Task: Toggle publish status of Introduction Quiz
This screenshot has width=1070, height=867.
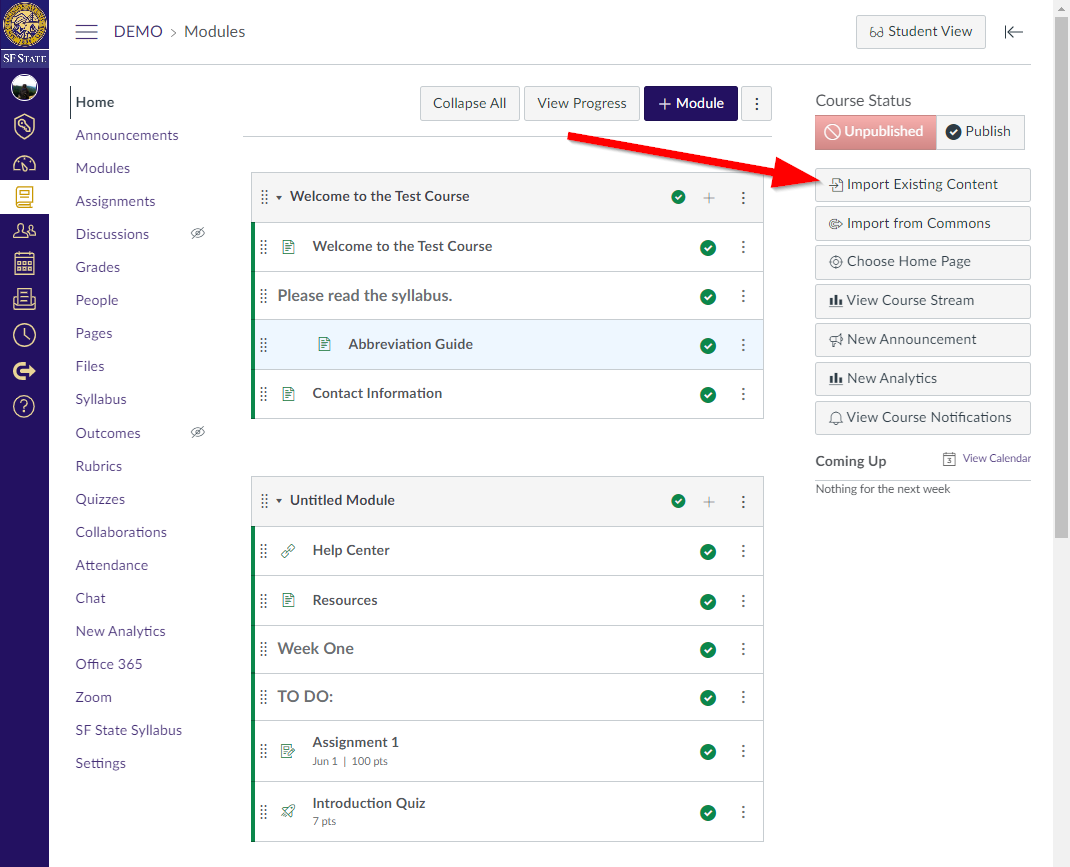Action: tap(708, 812)
